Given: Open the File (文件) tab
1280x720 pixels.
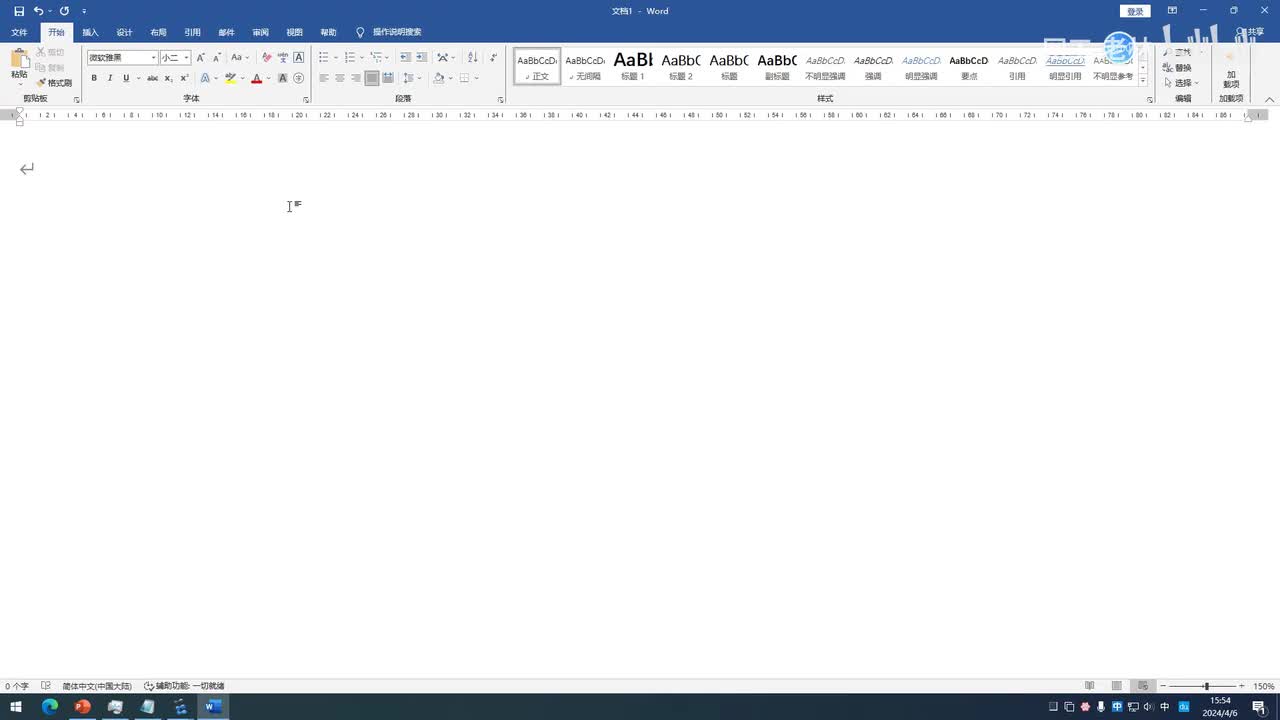Looking at the screenshot, I should [x=19, y=32].
